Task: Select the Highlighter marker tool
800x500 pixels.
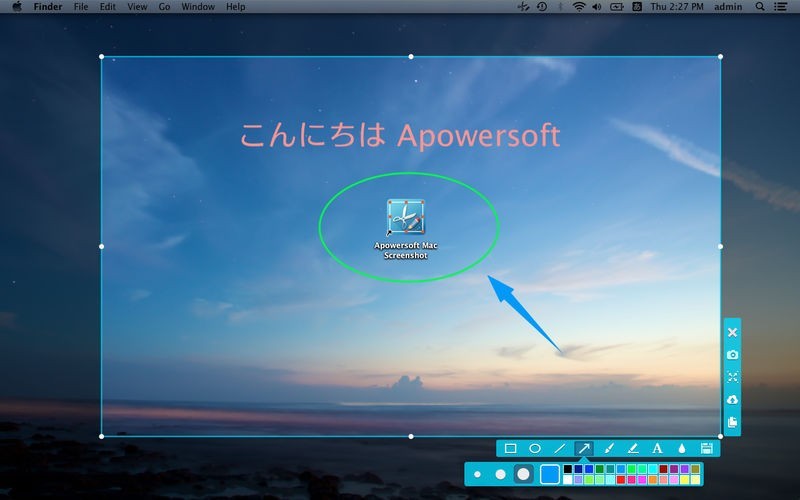Action: tap(633, 448)
